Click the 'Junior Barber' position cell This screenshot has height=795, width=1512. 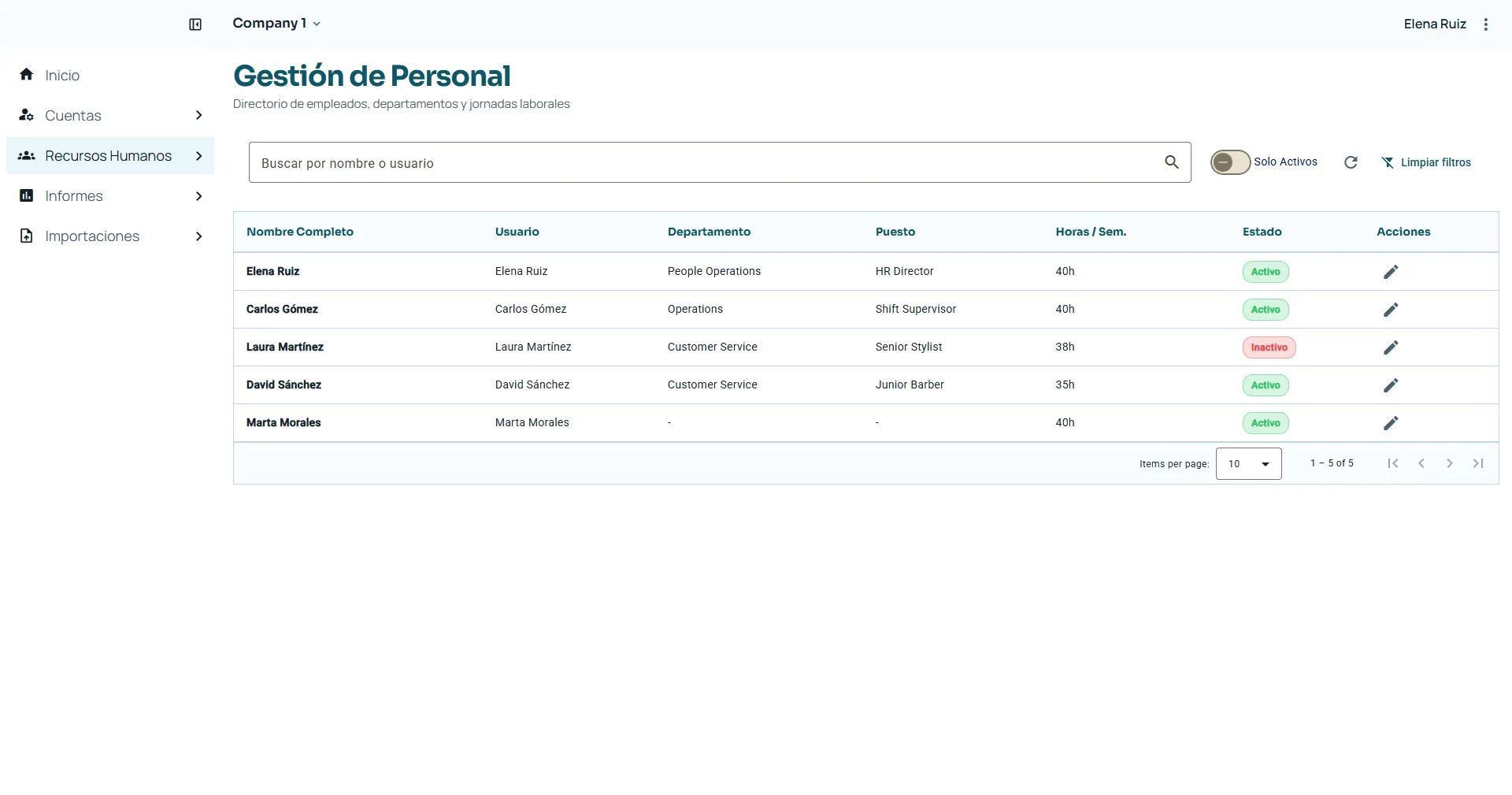pyautogui.click(x=910, y=385)
